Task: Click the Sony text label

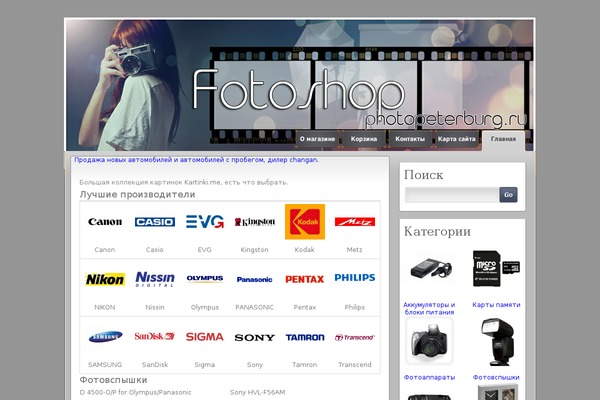Action: 255,365
